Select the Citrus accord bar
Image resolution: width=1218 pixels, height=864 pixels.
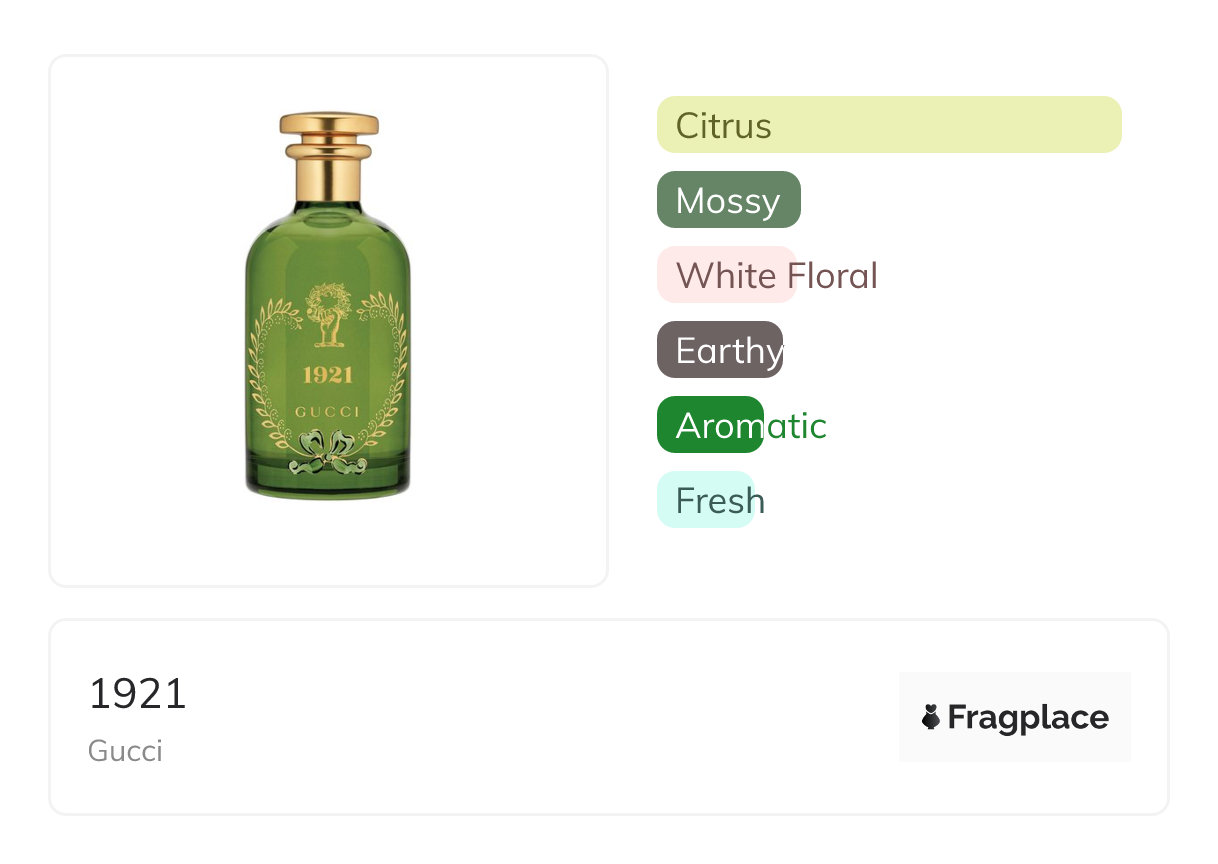[888, 125]
